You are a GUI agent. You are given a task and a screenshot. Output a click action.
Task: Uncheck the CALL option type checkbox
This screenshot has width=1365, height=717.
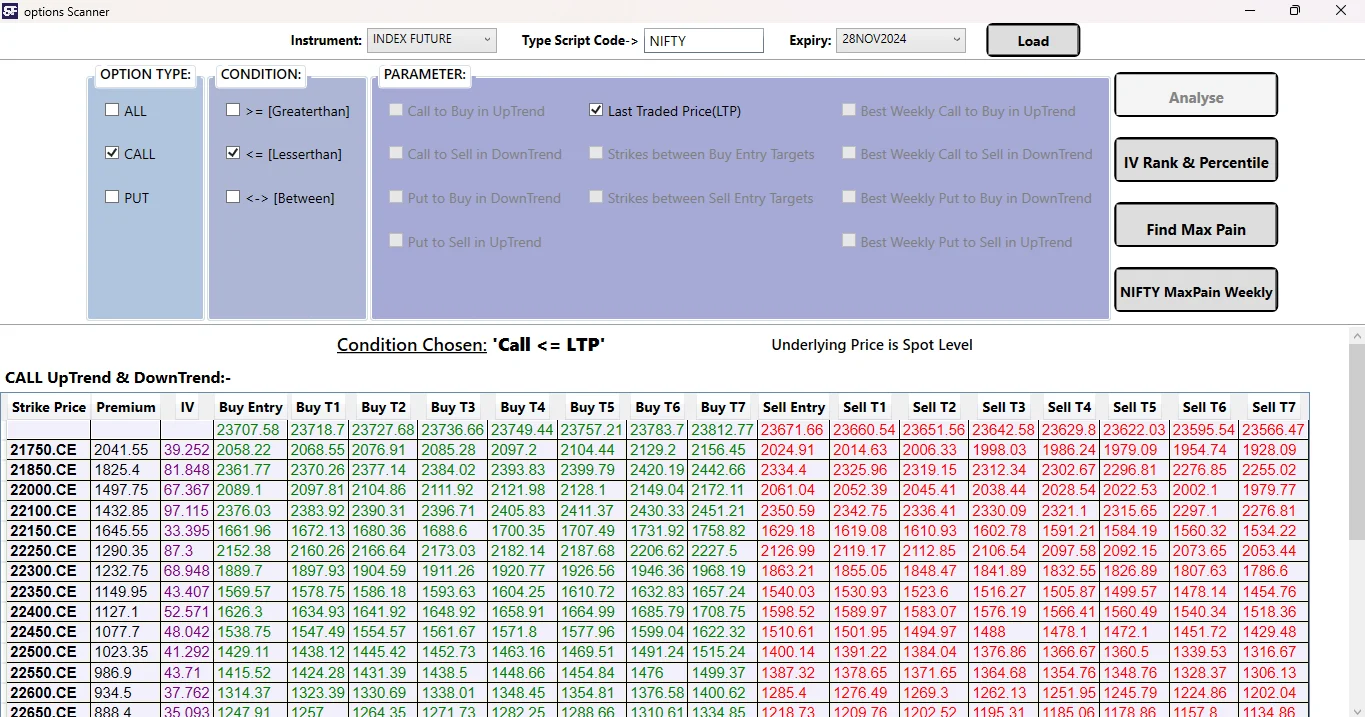coord(112,153)
